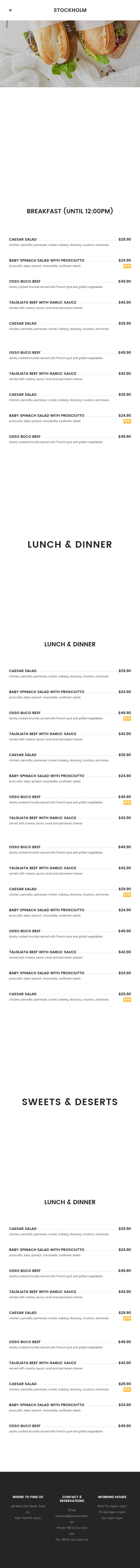
Task: Click the Mon-Thu working hours entry
Action: (x=112, y=1506)
